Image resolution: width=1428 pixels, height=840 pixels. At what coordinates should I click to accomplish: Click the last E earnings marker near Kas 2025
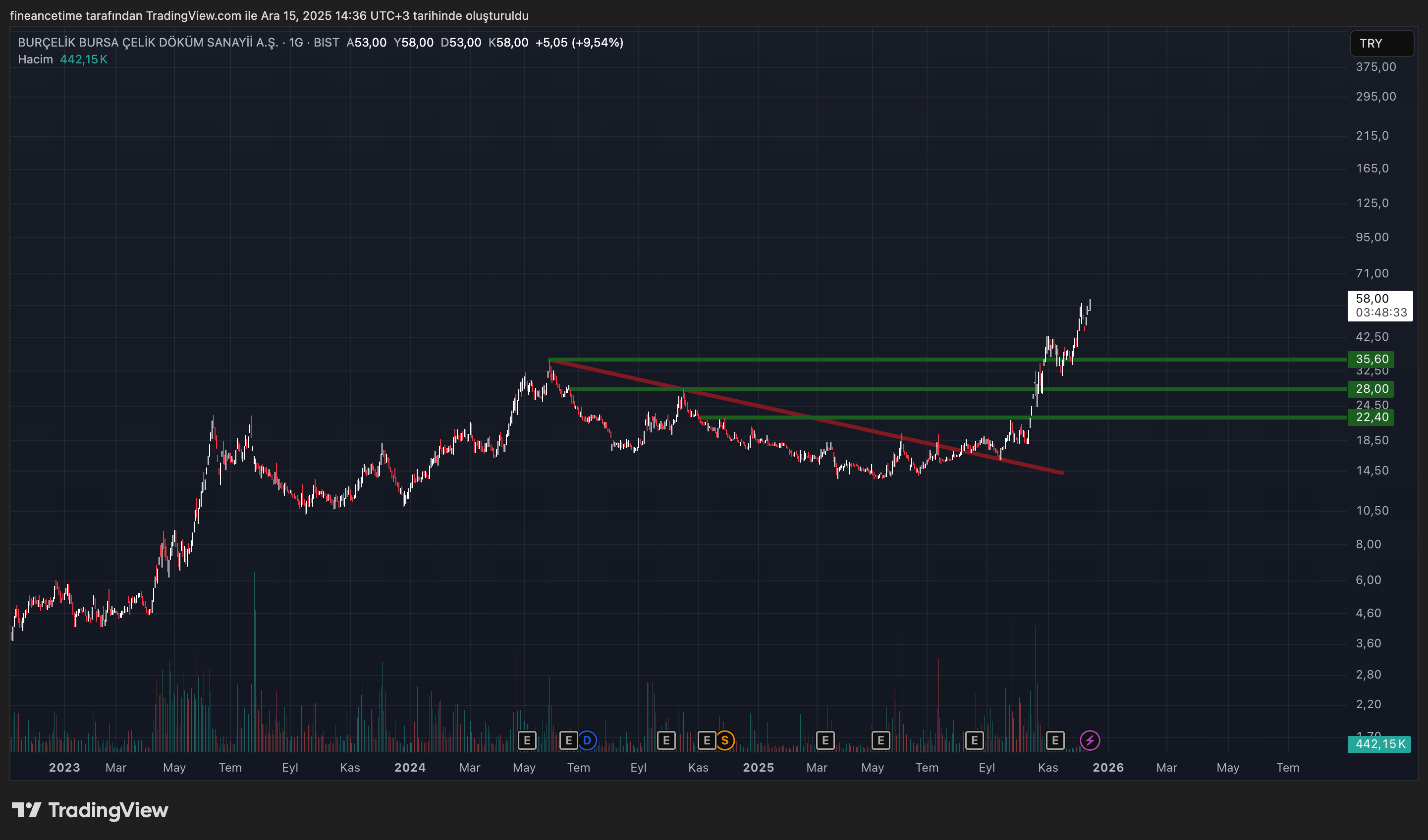click(1054, 740)
